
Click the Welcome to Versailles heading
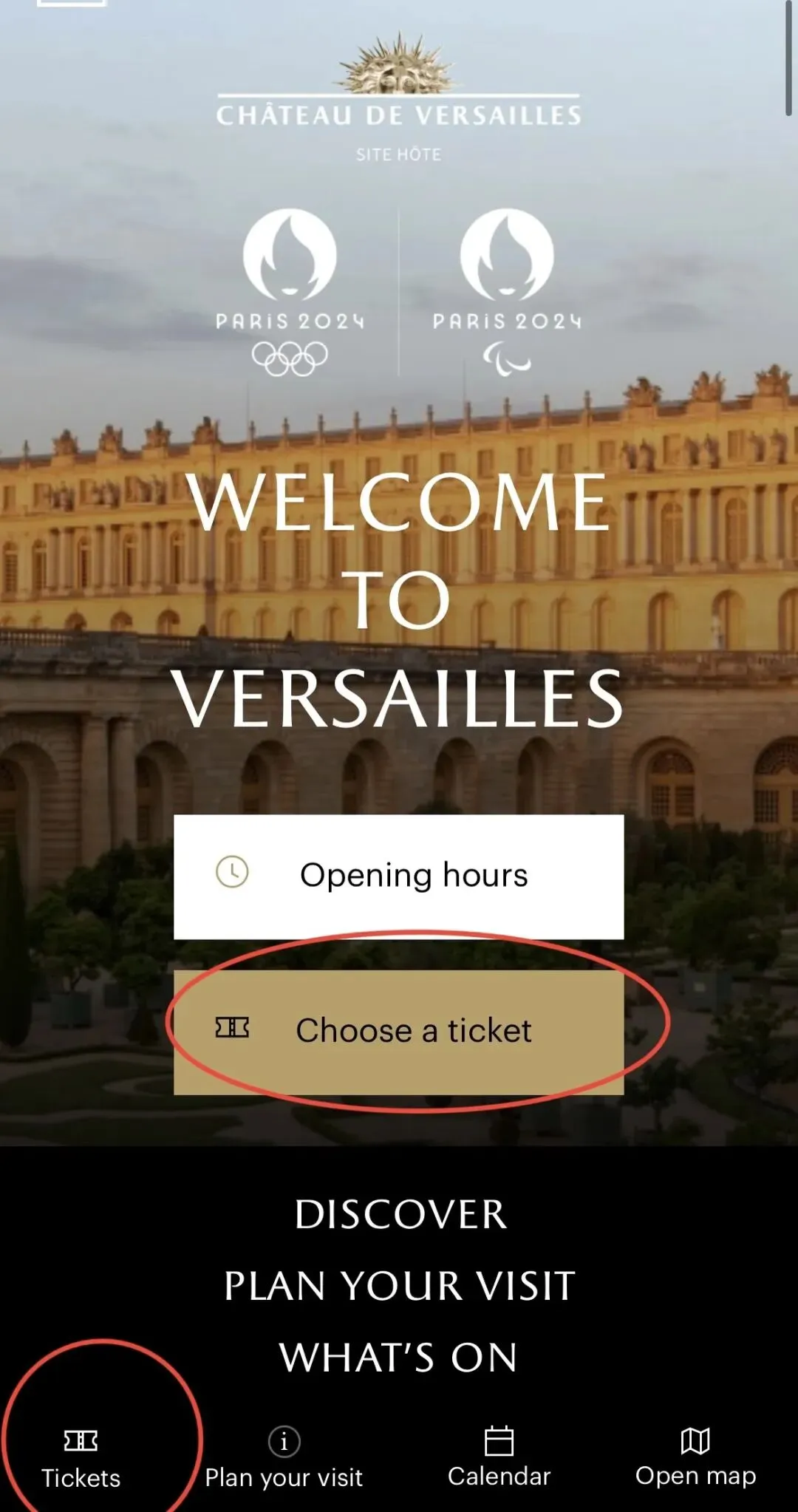click(398, 599)
